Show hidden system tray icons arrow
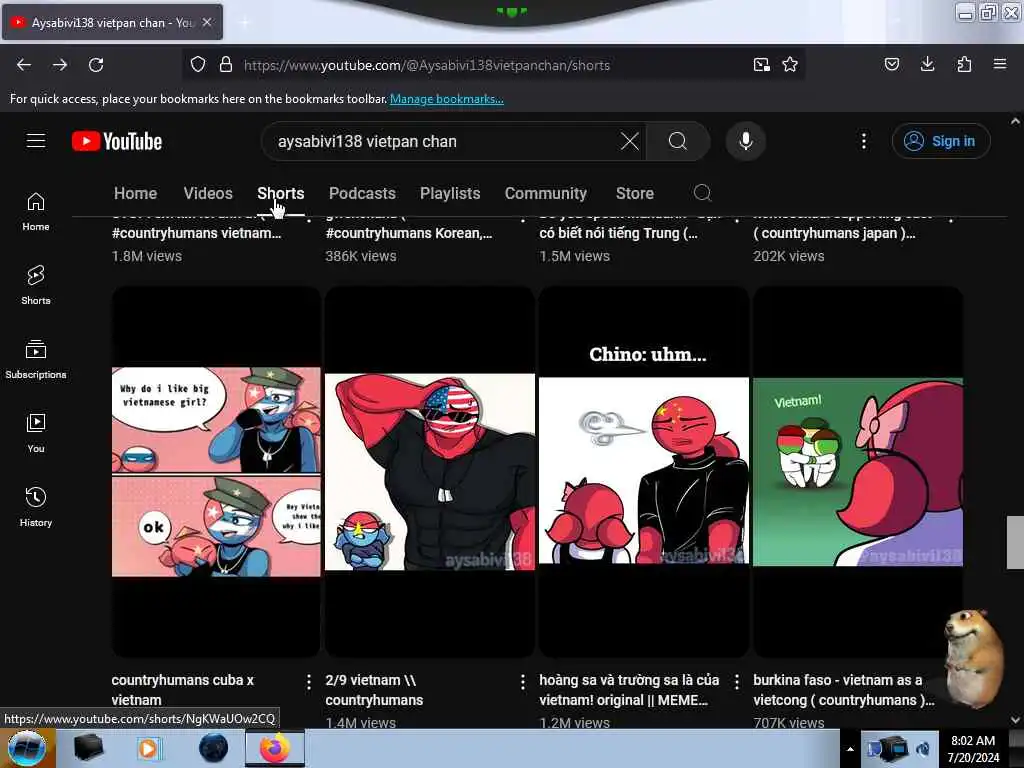Image resolution: width=1024 pixels, height=768 pixels. point(850,749)
